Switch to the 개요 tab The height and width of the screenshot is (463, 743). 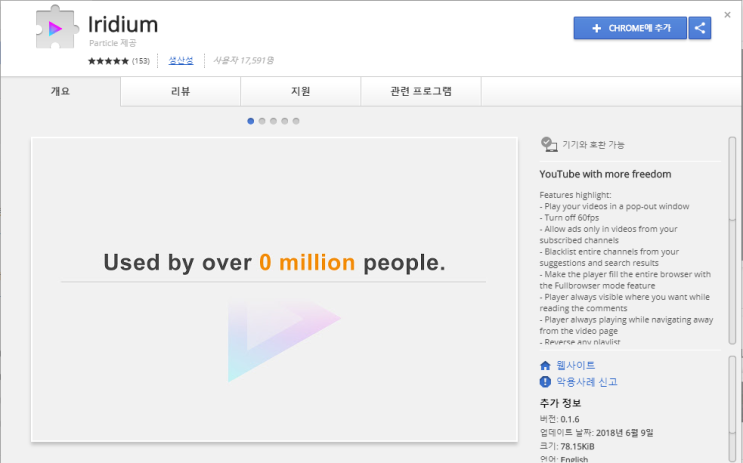pyautogui.click(x=61, y=91)
